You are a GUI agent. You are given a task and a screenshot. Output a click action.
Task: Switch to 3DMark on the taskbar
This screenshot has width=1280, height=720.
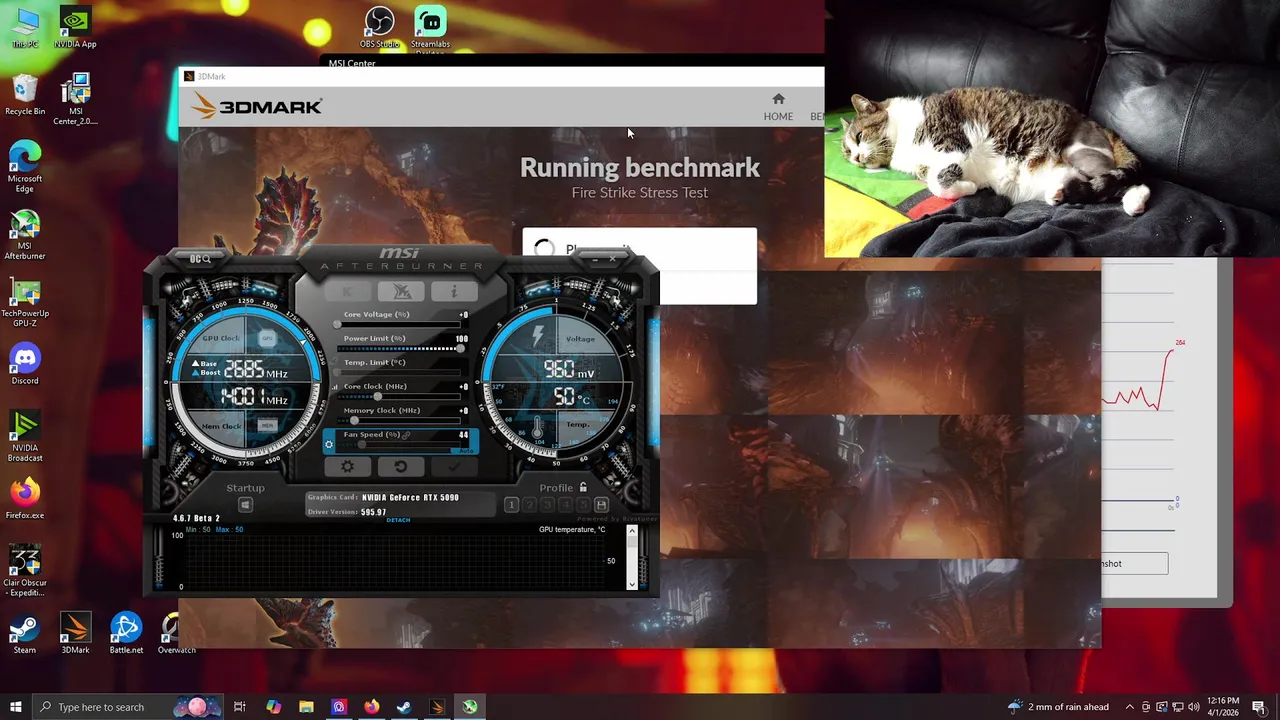pos(437,707)
